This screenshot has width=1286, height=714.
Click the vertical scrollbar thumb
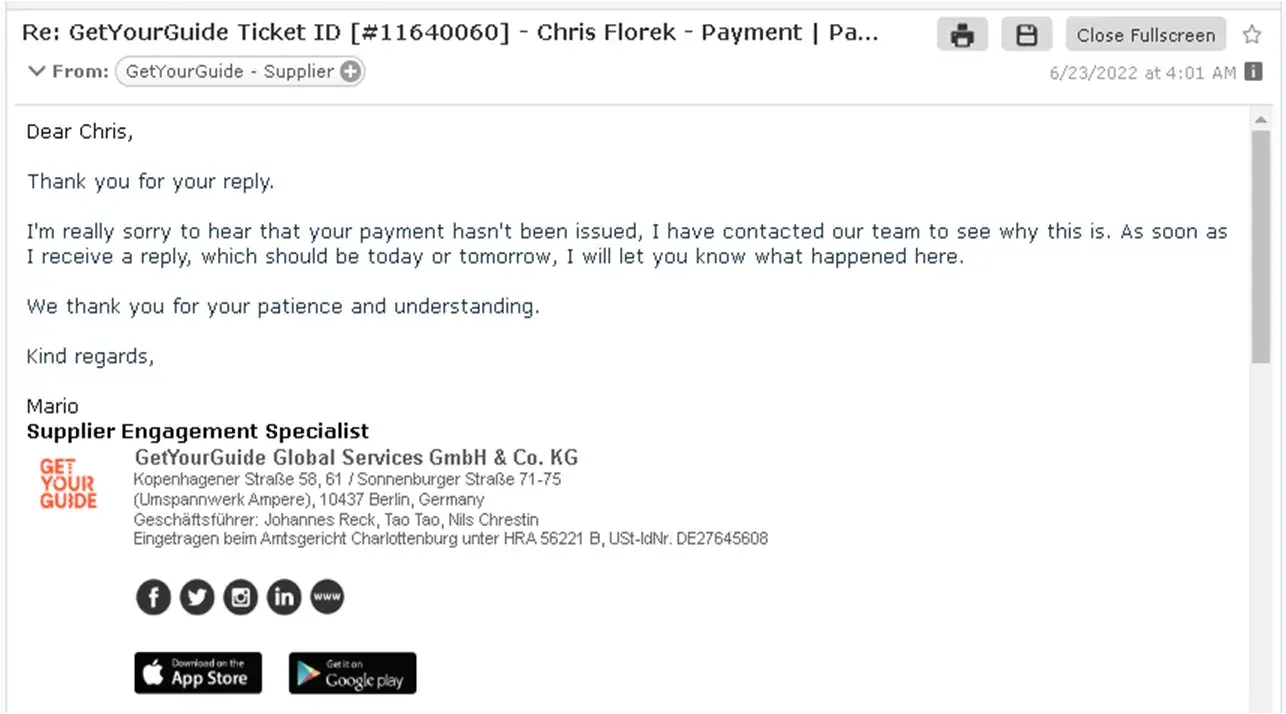click(x=1260, y=245)
